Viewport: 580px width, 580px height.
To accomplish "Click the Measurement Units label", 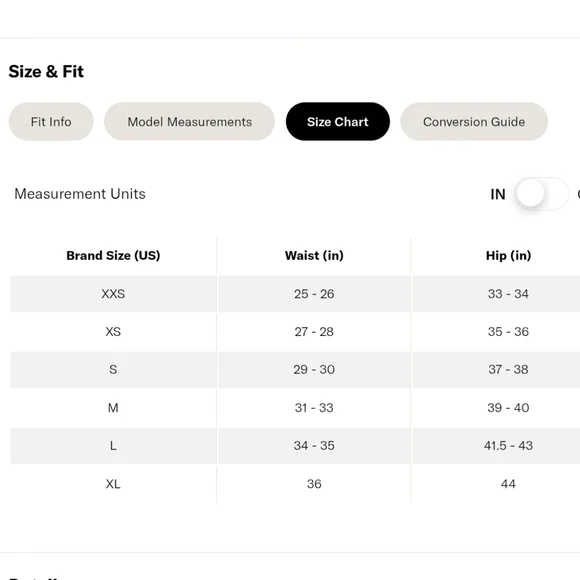I will click(x=80, y=194).
